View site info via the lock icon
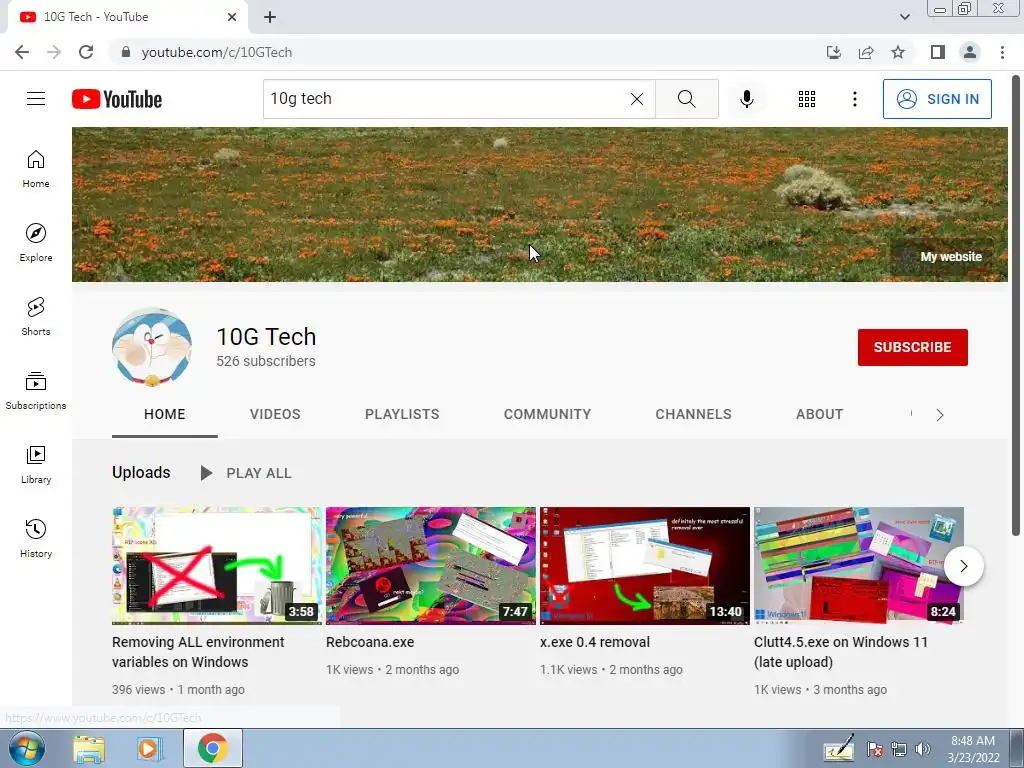 click(126, 52)
